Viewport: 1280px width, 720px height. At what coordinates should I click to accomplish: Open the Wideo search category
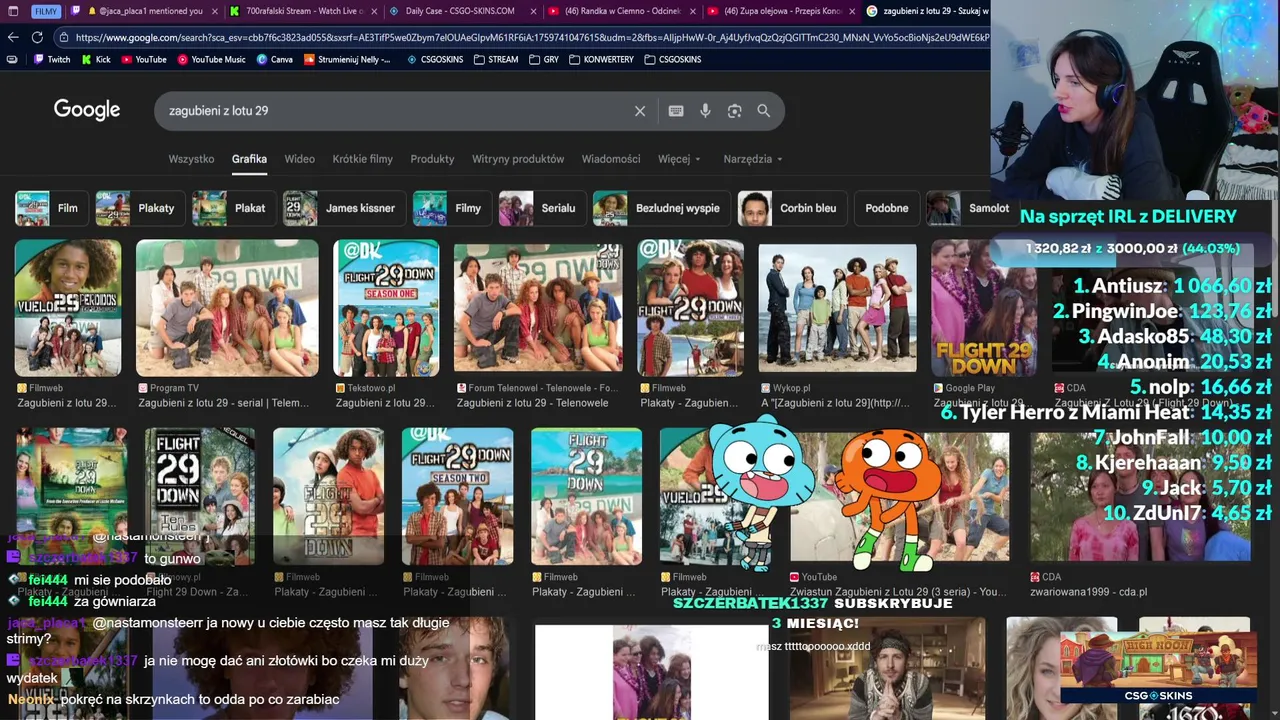click(299, 159)
